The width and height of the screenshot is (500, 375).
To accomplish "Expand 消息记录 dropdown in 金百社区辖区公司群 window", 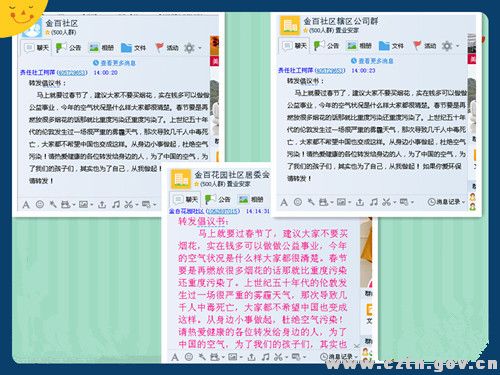I will (x=446, y=202).
